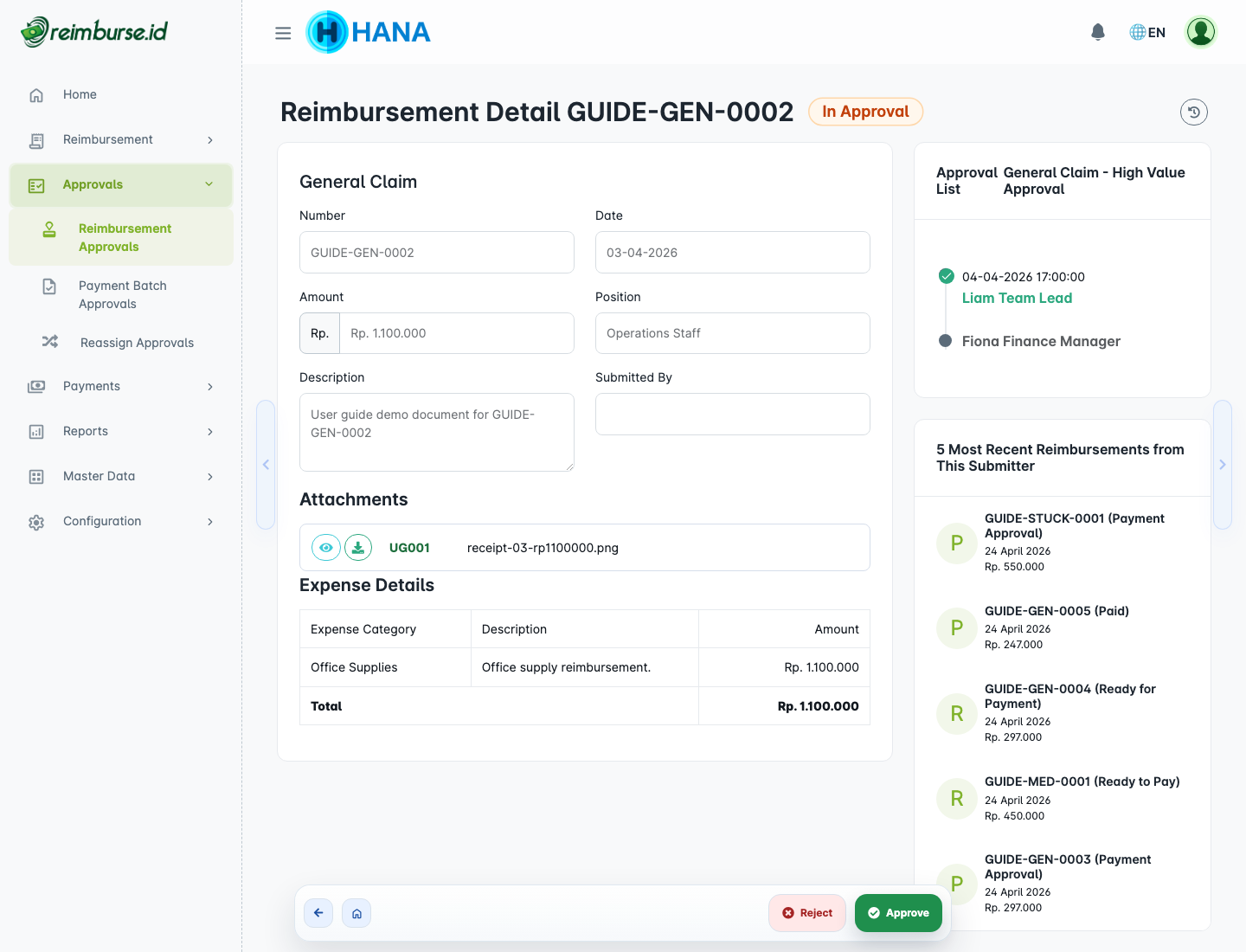Viewport: 1246px width, 952px height.
Task: Preview the receipt with the eye icon
Action: 325,547
